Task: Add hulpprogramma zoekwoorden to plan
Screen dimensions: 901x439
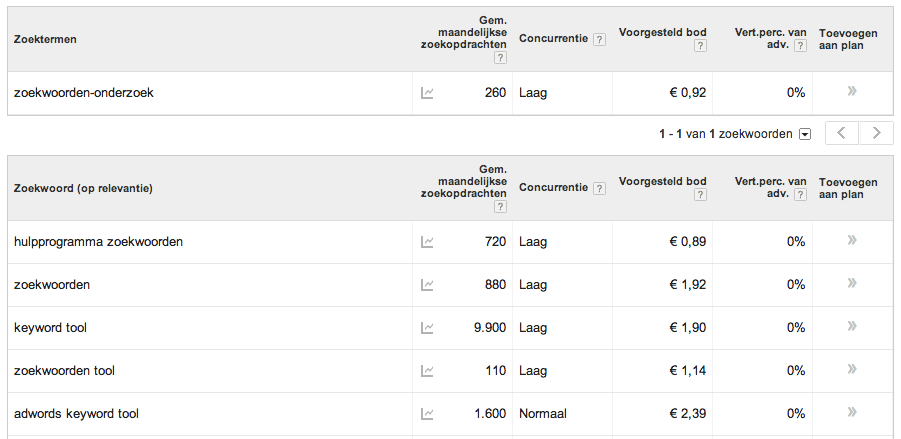Action: [x=852, y=240]
